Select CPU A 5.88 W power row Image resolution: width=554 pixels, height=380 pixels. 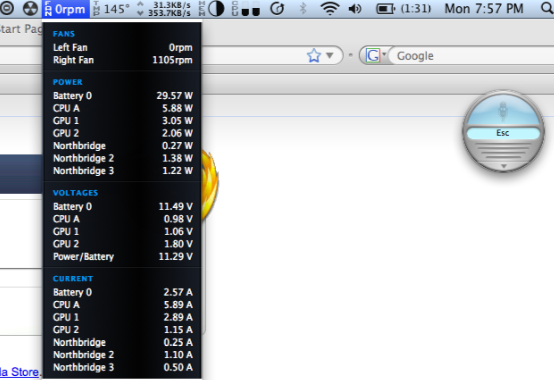[122, 108]
